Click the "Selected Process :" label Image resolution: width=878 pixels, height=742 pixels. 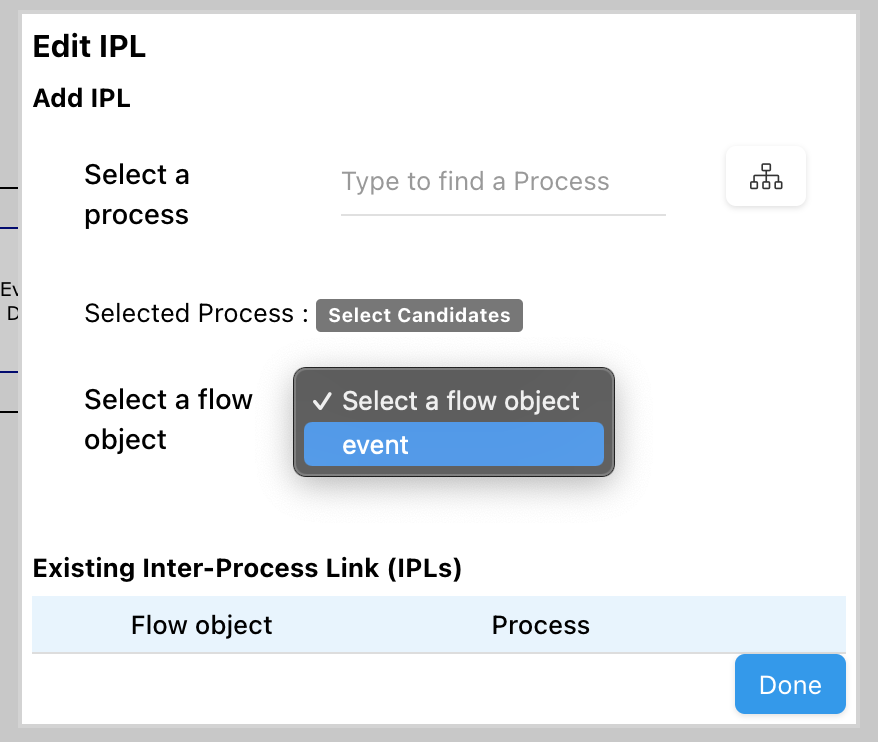[196, 314]
